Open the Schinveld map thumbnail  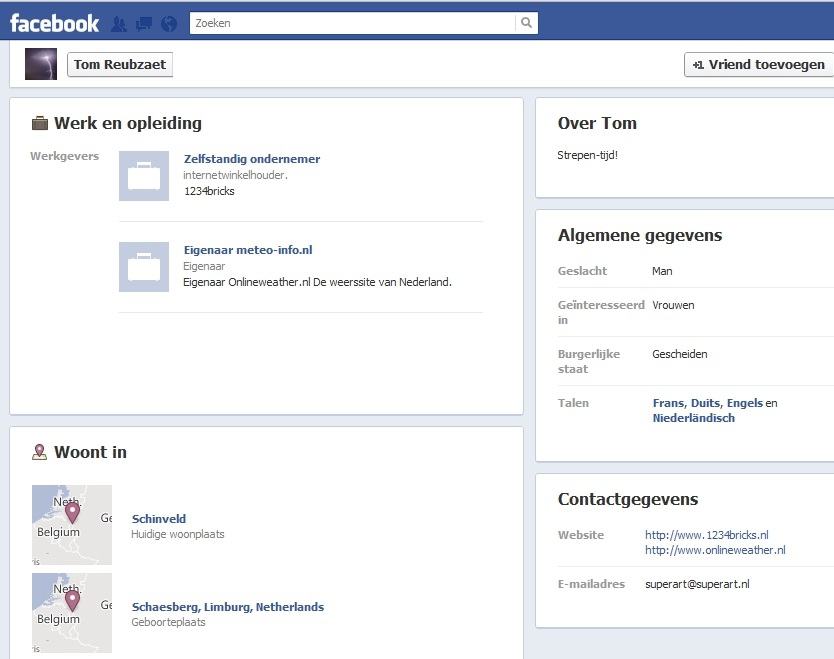tap(72, 525)
